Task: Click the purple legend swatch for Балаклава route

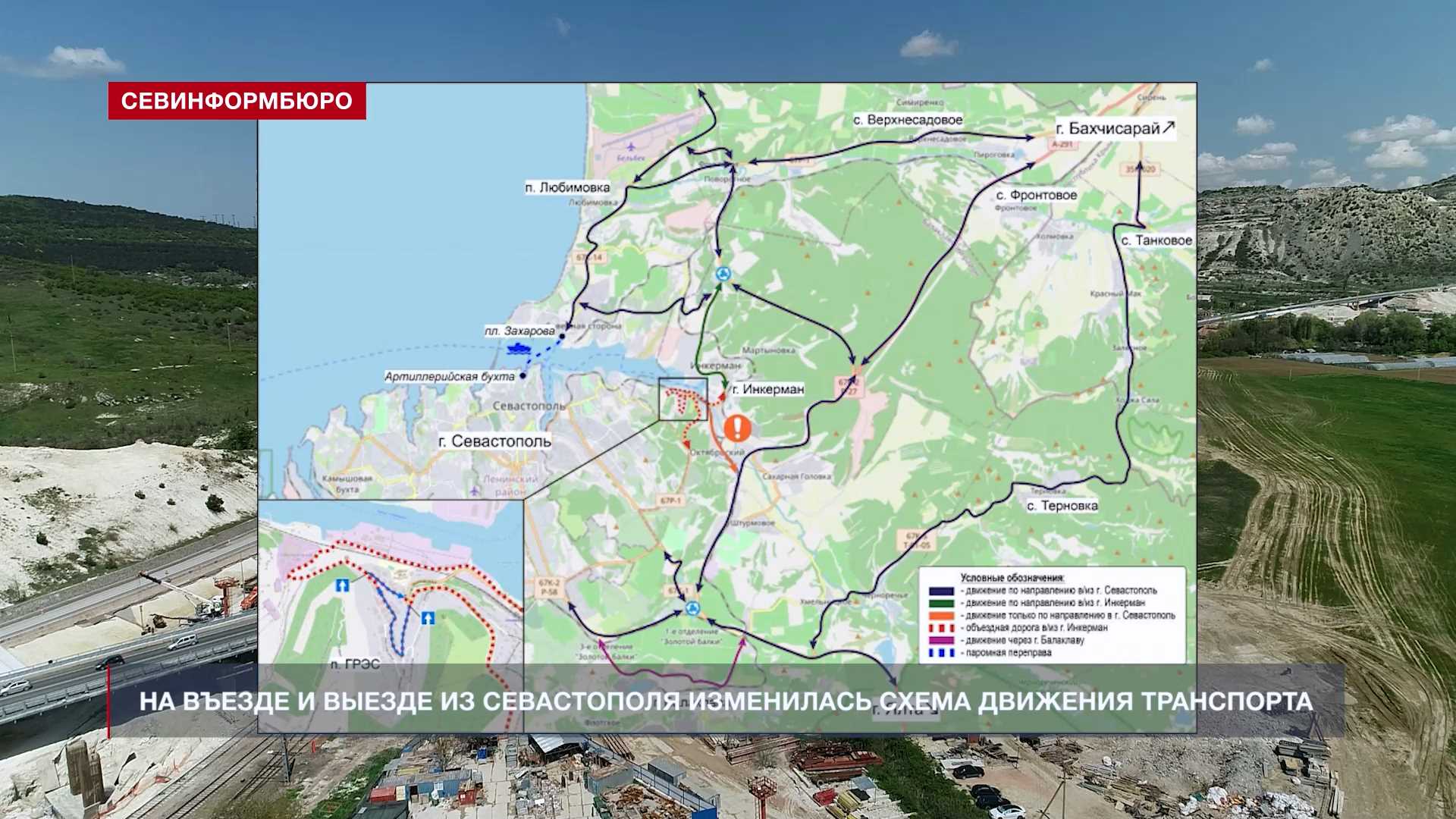Action: 941,640
